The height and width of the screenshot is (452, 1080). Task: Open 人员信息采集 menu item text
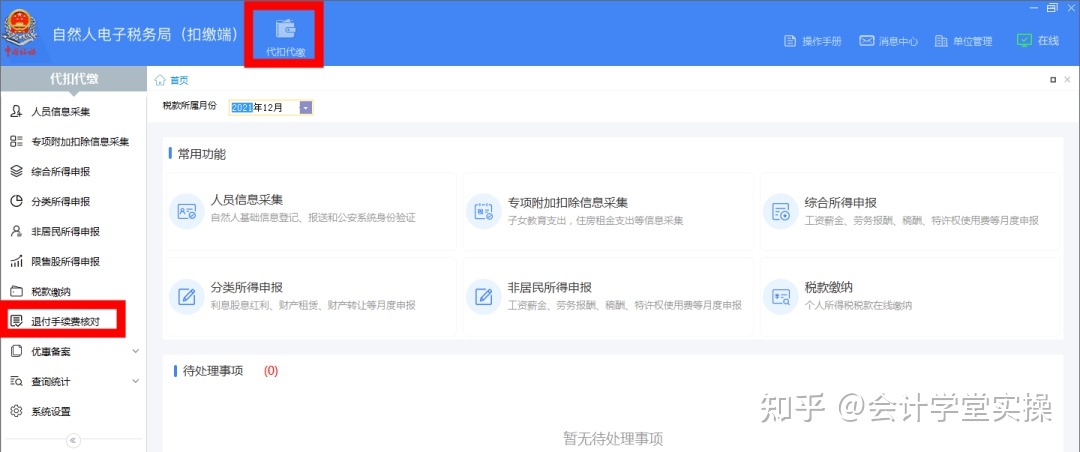[x=61, y=112]
